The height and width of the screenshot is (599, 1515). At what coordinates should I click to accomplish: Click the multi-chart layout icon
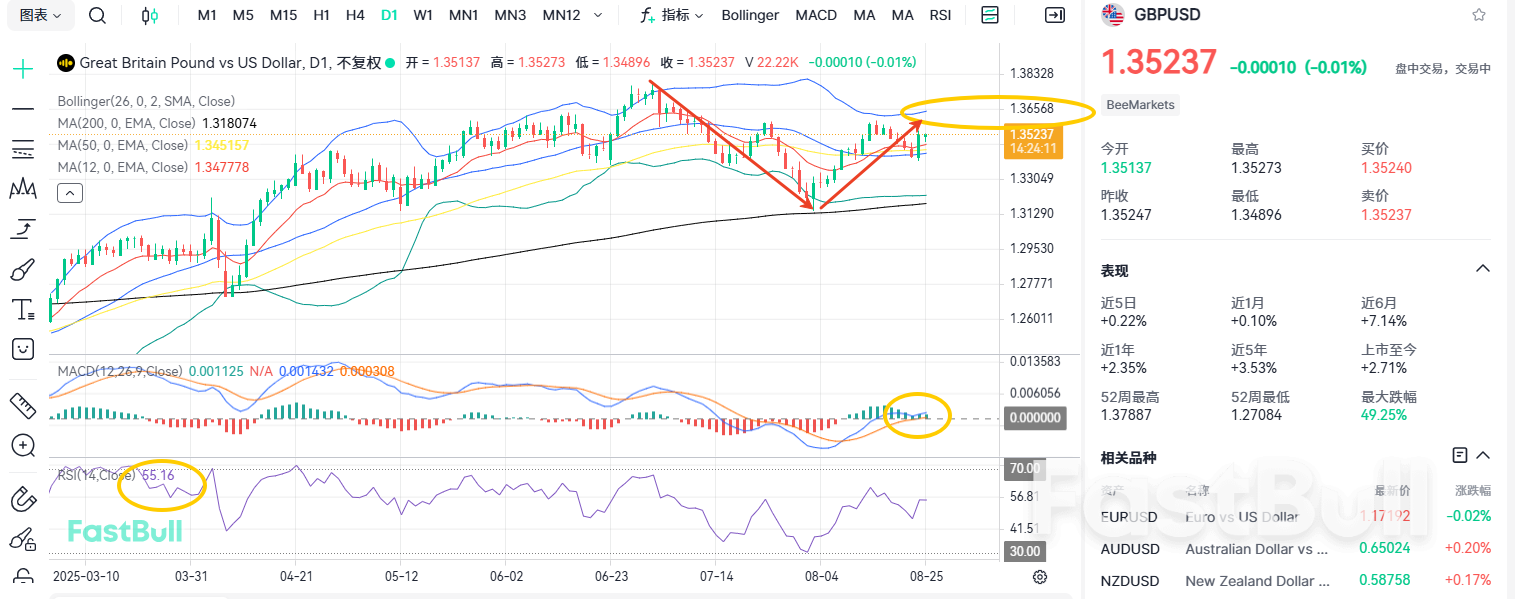point(990,15)
